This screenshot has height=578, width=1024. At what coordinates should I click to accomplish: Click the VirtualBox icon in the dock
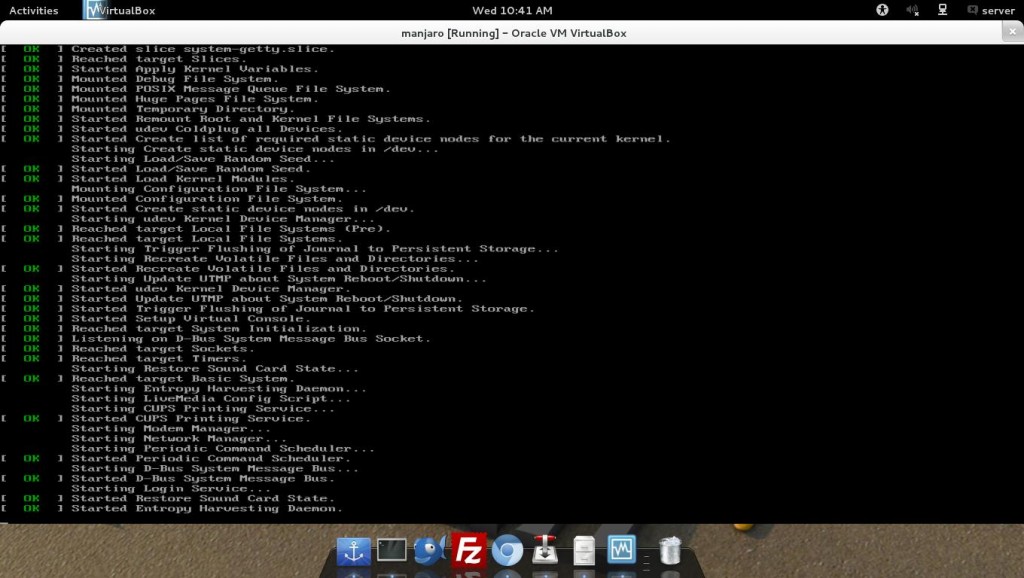(x=622, y=550)
